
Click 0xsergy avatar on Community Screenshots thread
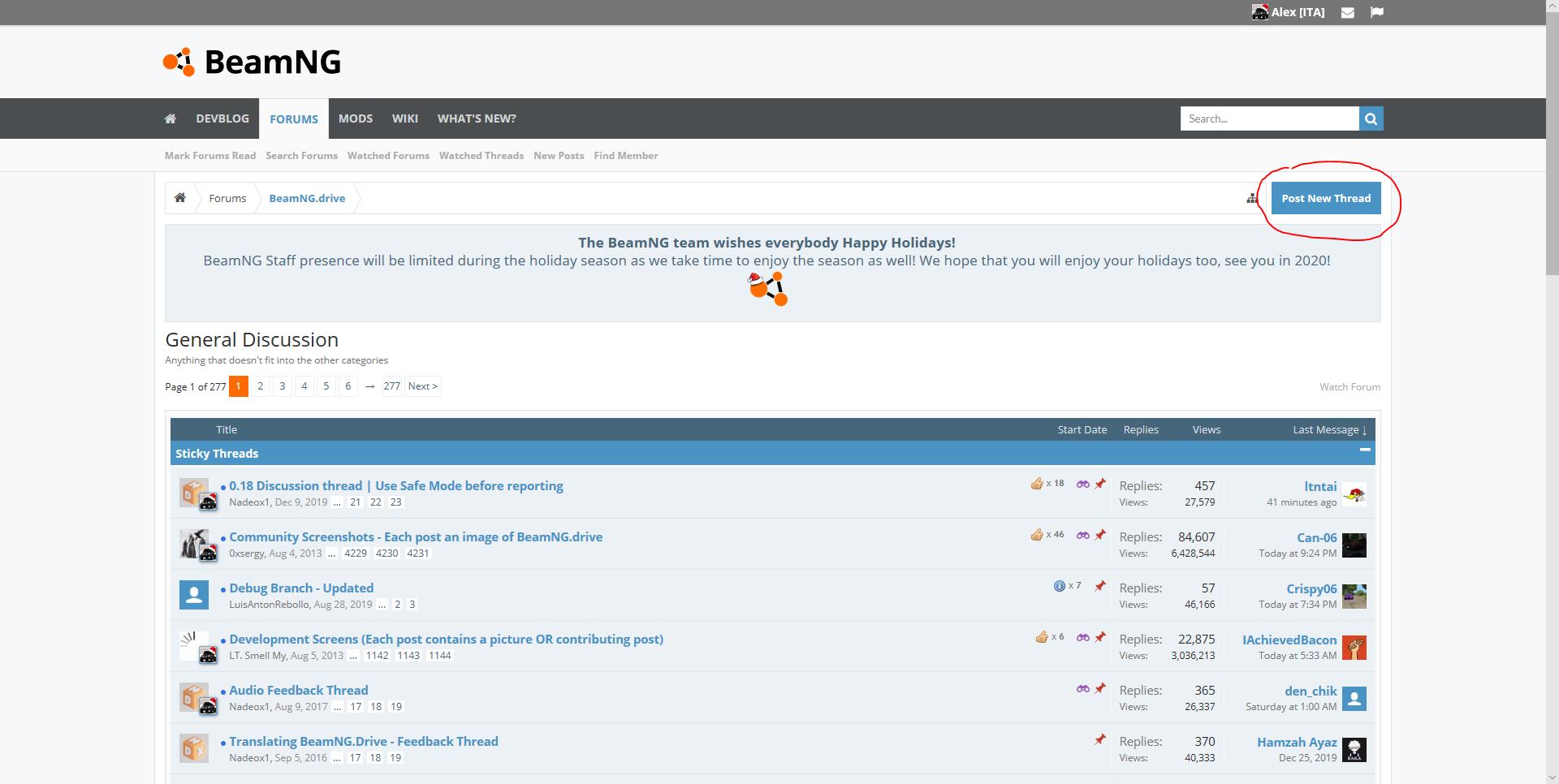(x=194, y=545)
